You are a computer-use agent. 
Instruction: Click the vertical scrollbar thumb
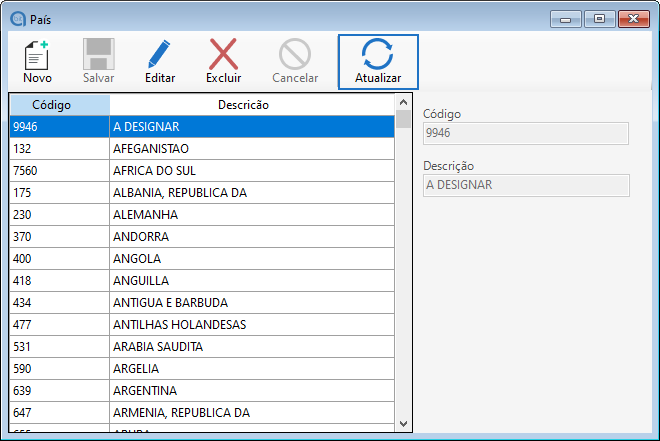point(403,120)
